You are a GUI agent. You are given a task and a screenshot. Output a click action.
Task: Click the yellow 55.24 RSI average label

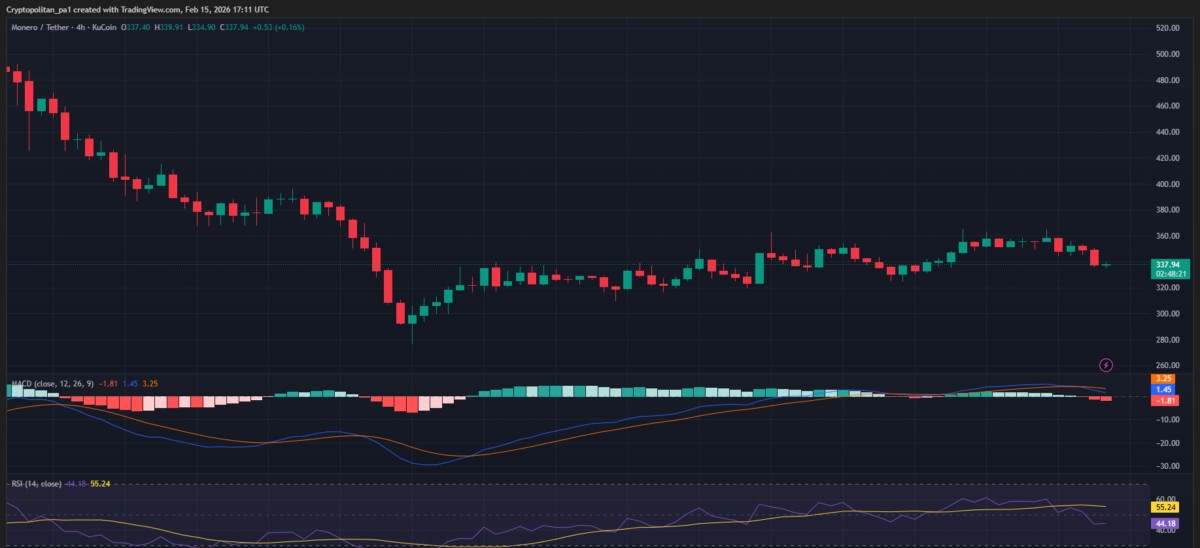tap(1165, 507)
